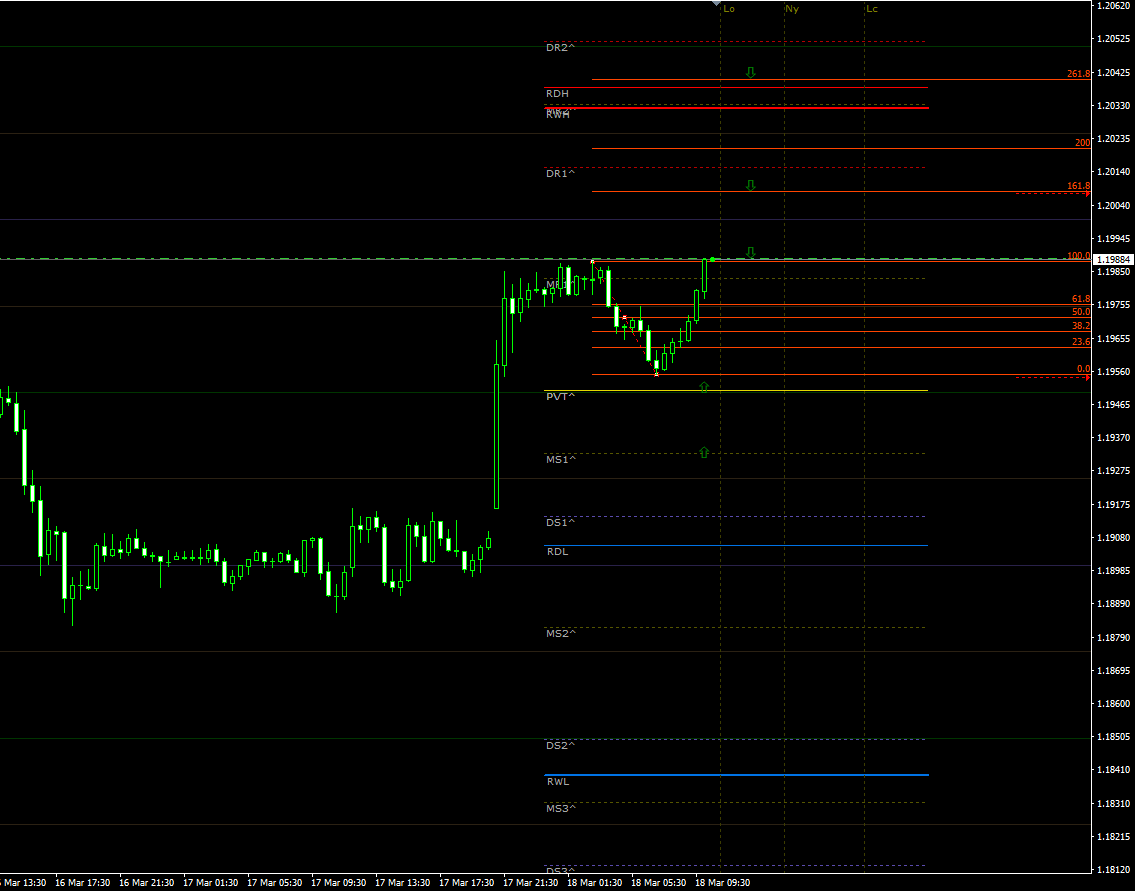Click the red arrow marker beside the 0.0 level
This screenshot has height=891, width=1135.
1087,377
